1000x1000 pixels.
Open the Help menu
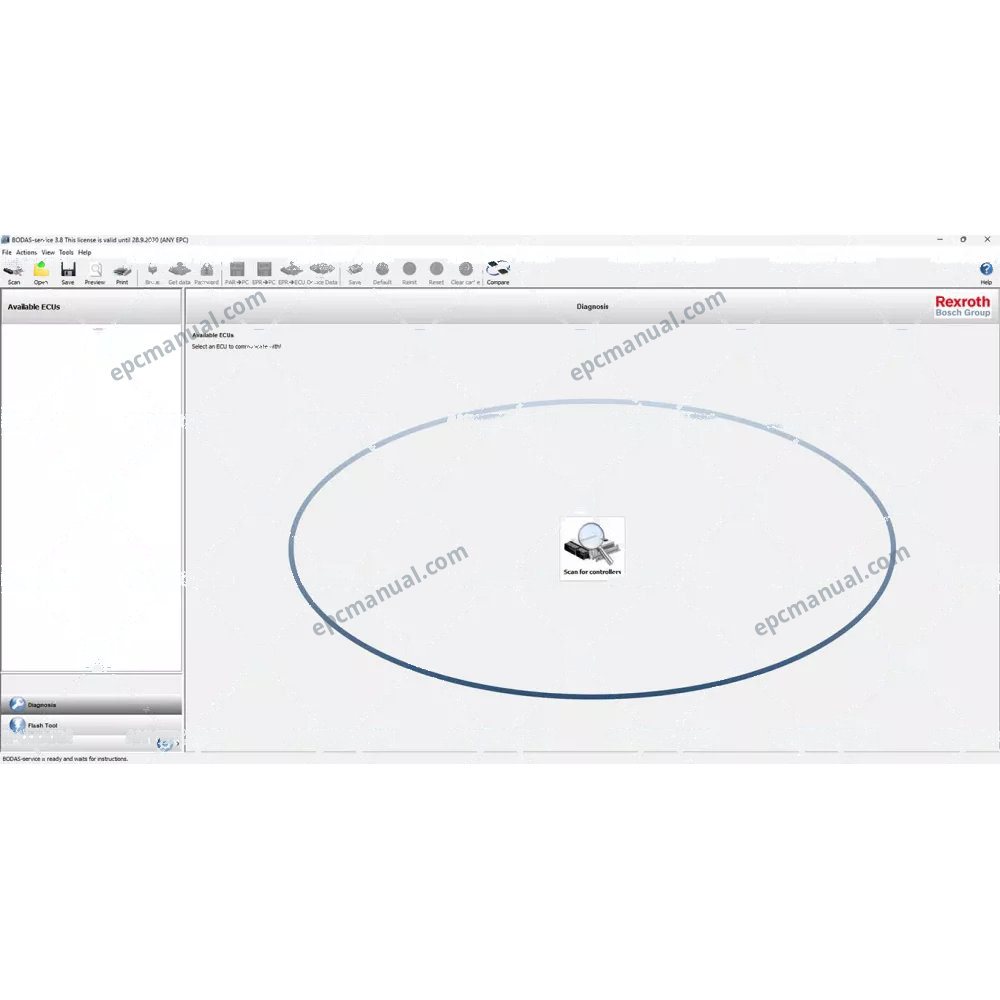85,253
